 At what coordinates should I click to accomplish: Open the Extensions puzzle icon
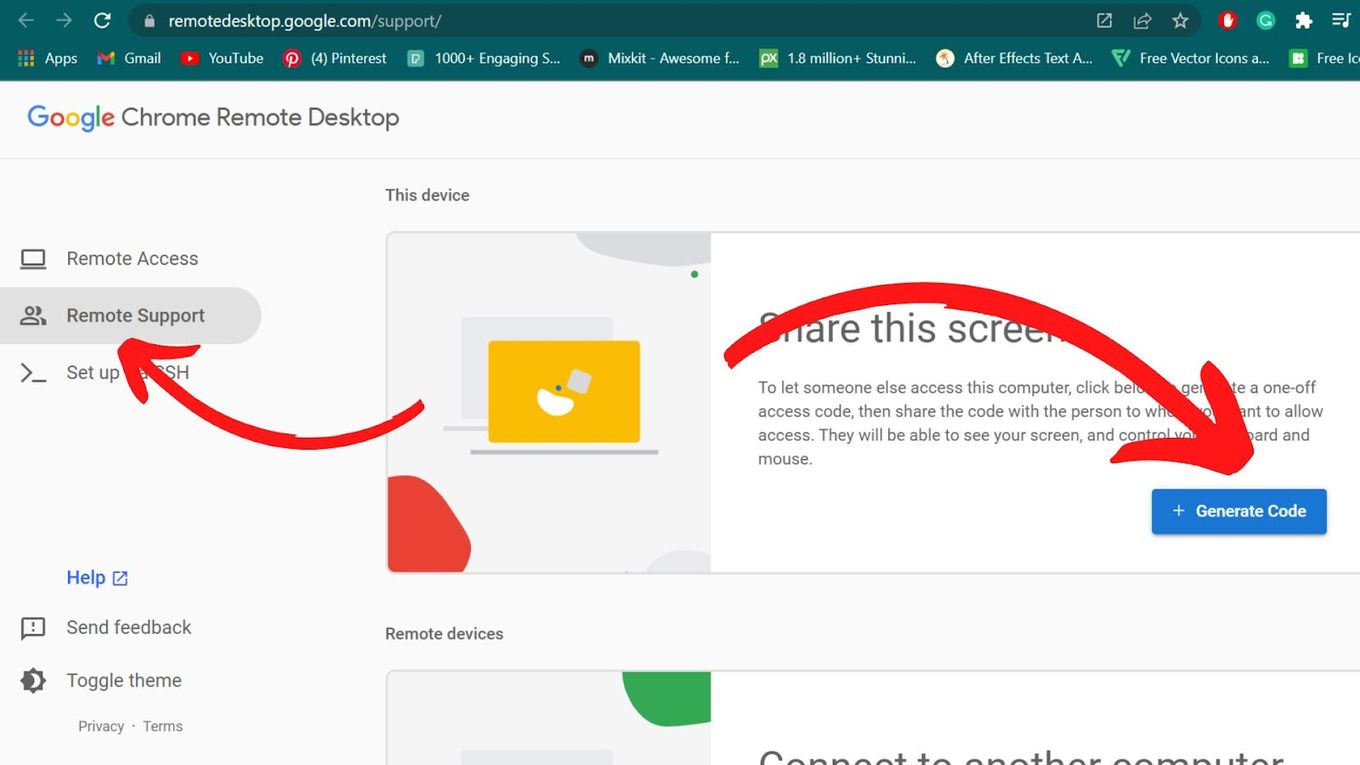(x=1303, y=20)
